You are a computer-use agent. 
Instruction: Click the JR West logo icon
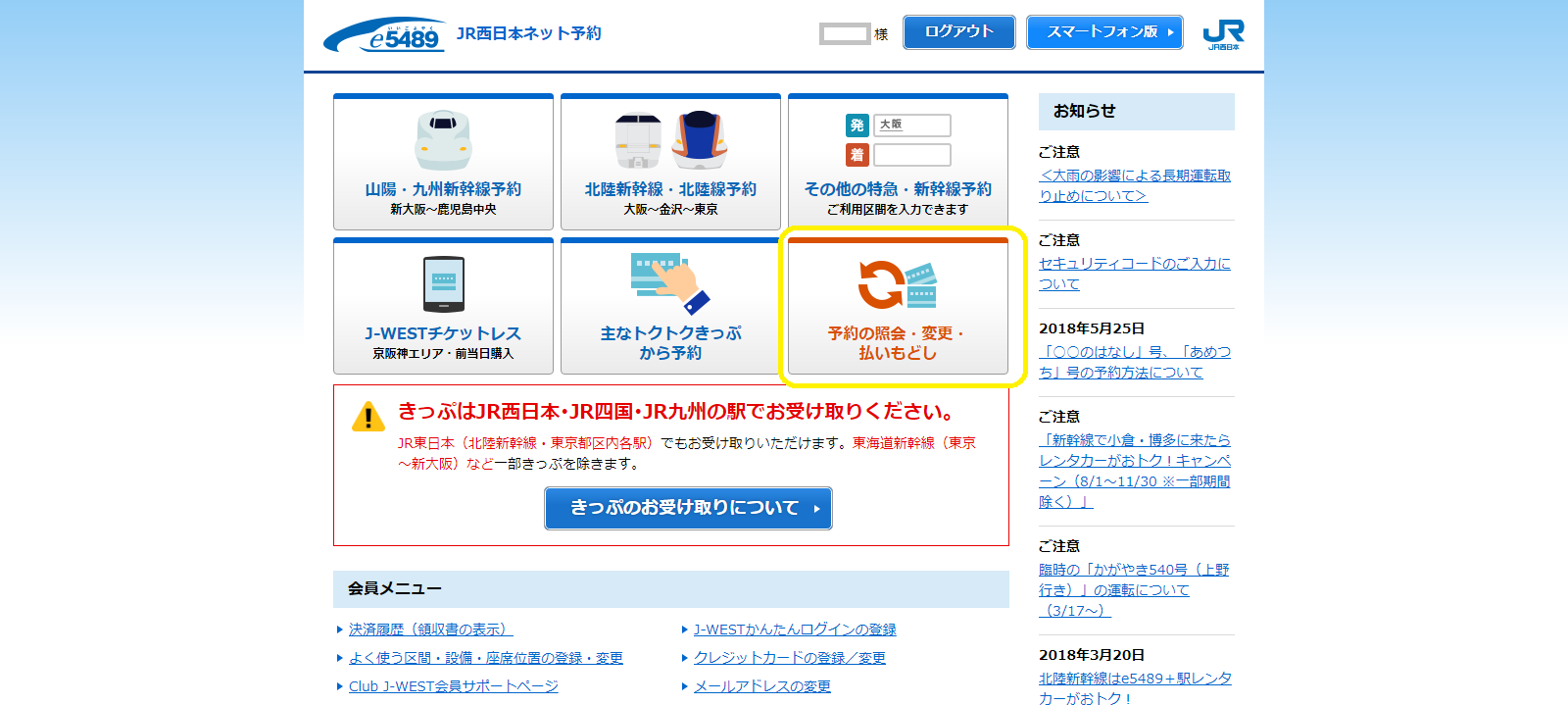coord(1223,33)
